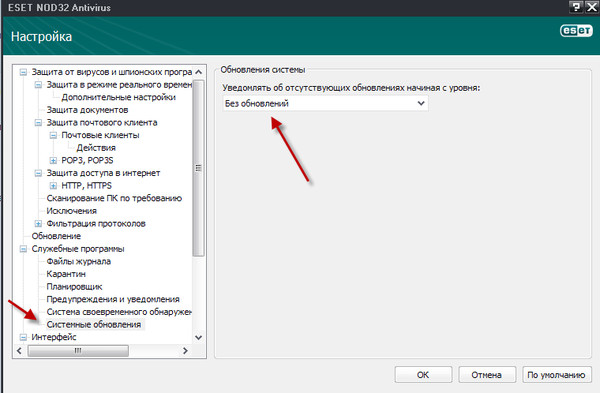Select 'Служебные программы' label in tree

pos(78,249)
